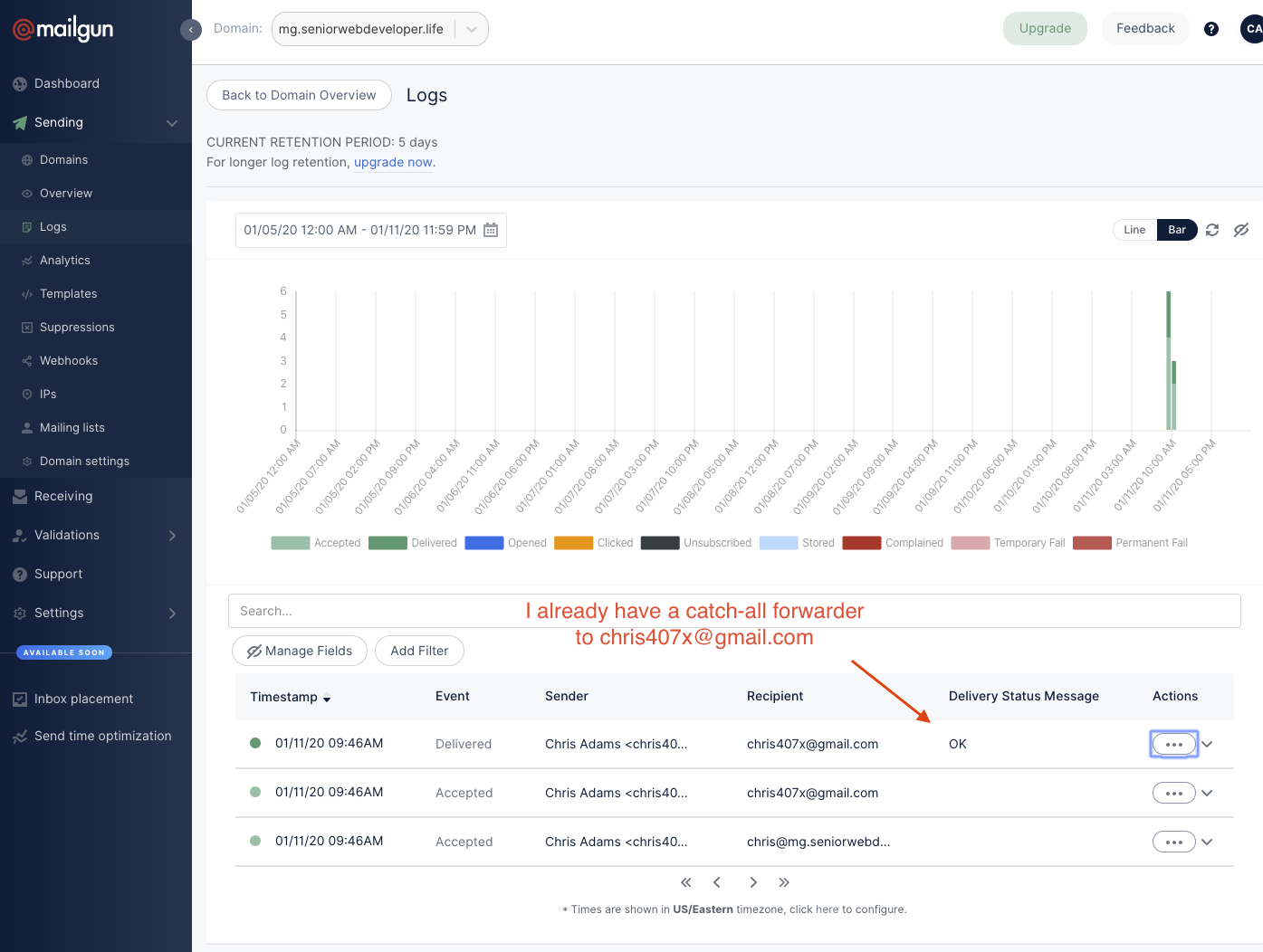Viewport: 1263px width, 952px height.
Task: Hide the chart with the eye icon
Action: click(1241, 230)
